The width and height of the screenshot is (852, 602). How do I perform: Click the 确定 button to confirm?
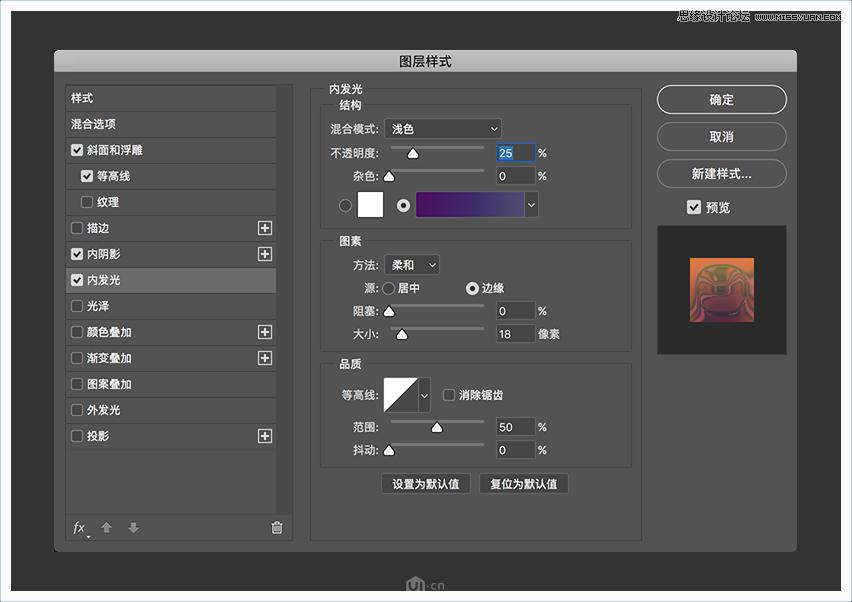click(x=721, y=100)
